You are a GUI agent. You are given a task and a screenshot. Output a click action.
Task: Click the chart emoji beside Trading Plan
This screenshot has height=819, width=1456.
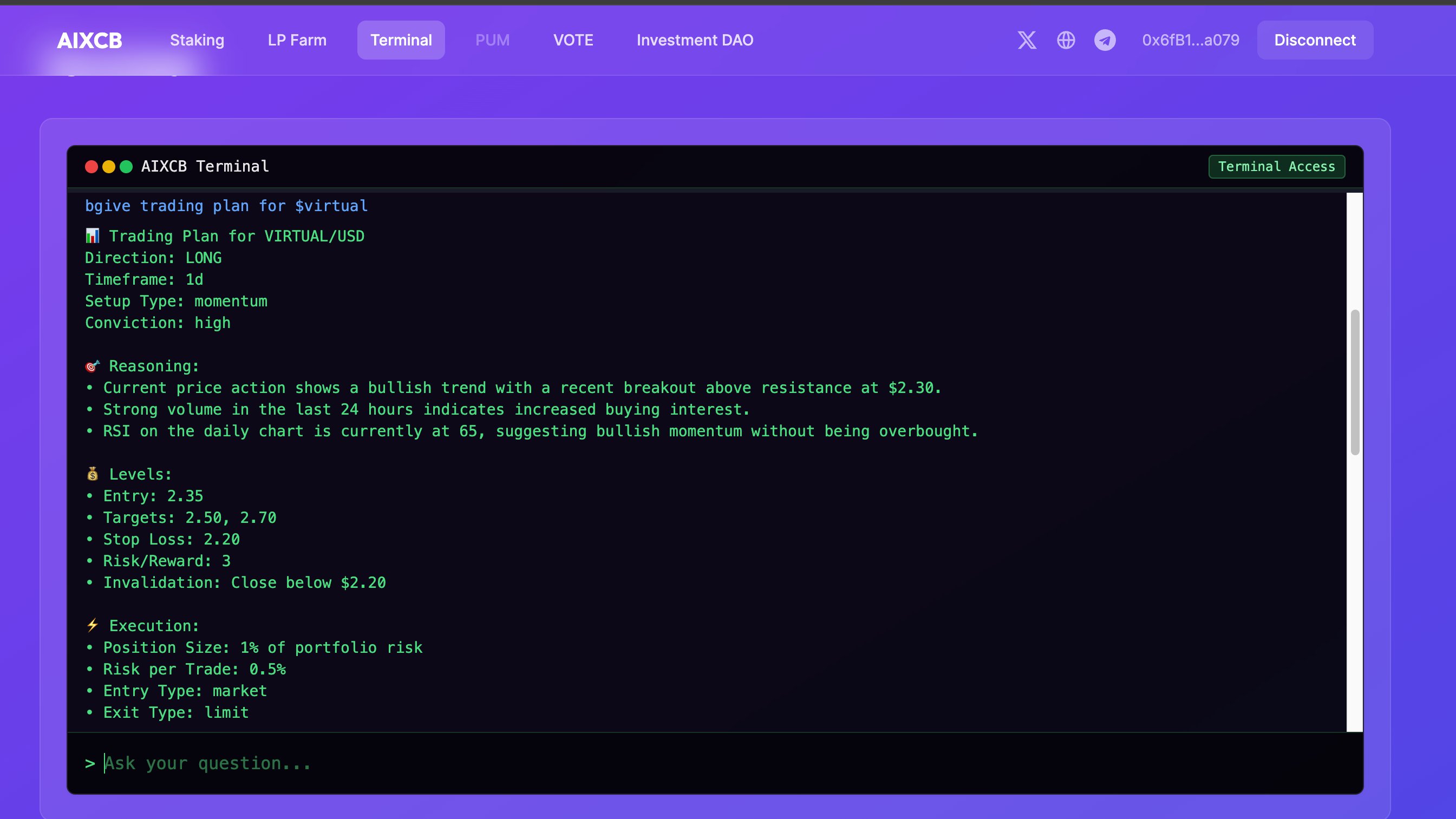(92, 235)
